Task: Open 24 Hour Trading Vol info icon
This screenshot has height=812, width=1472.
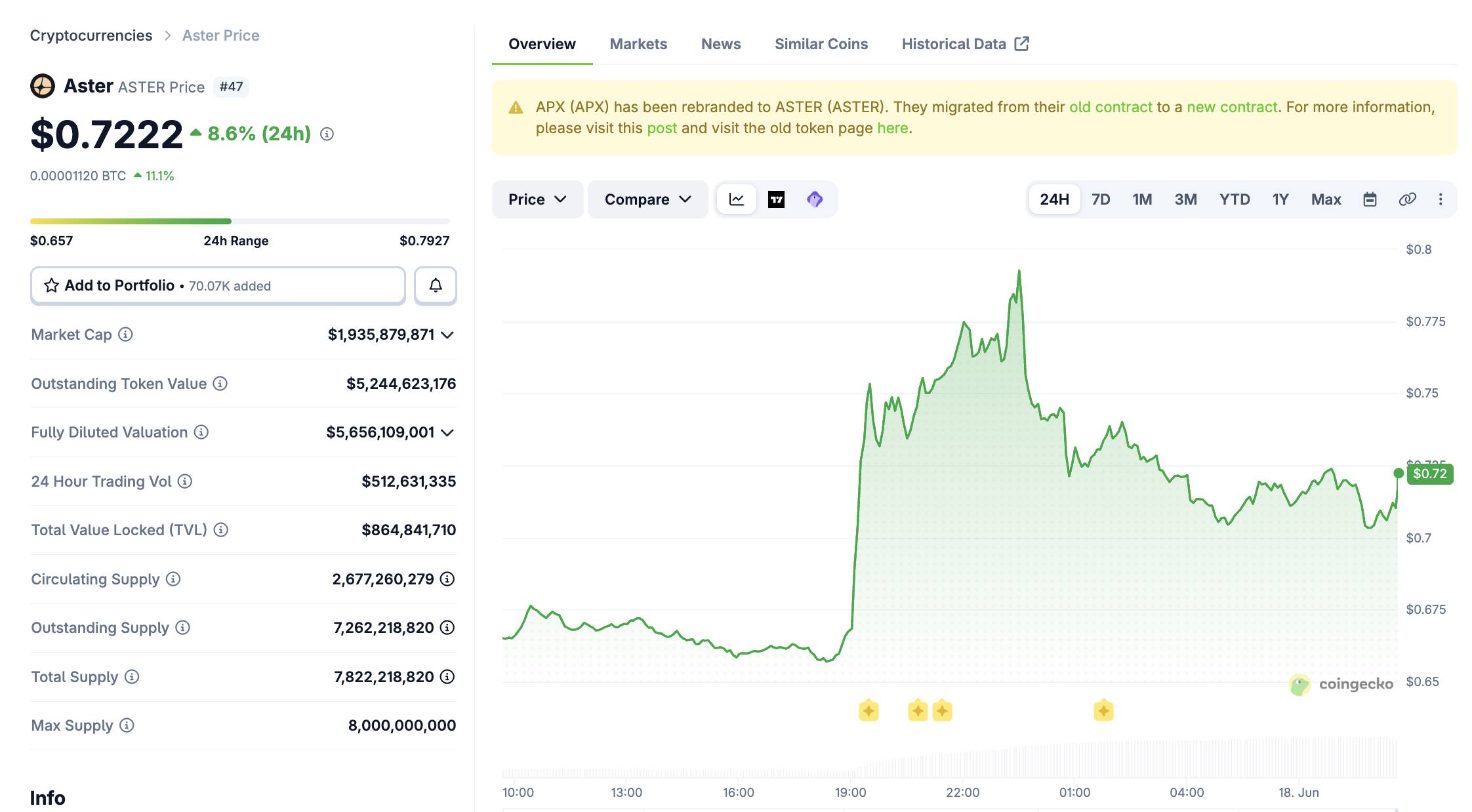Action: coord(185,481)
